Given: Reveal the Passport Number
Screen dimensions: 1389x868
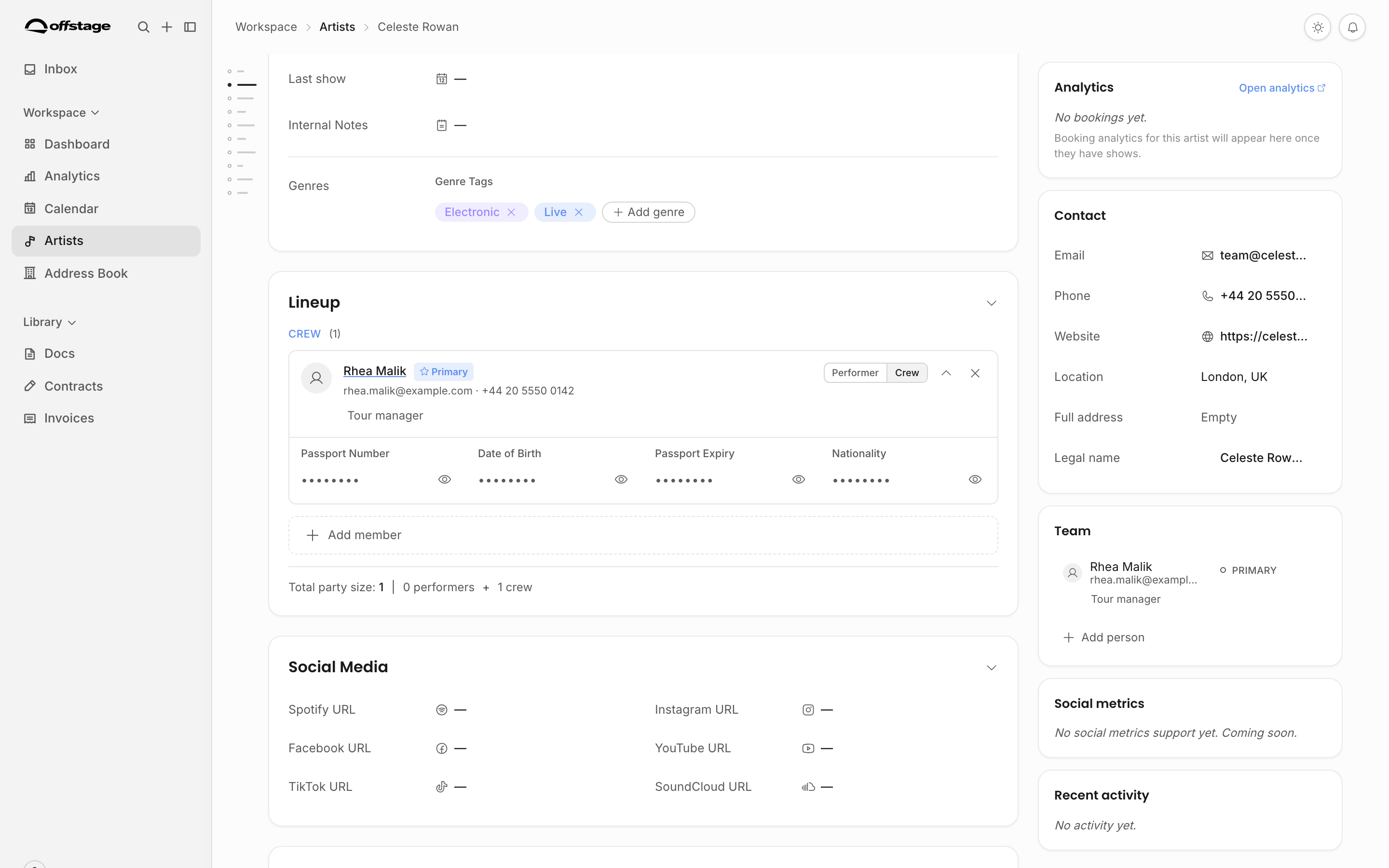Looking at the screenshot, I should (444, 479).
